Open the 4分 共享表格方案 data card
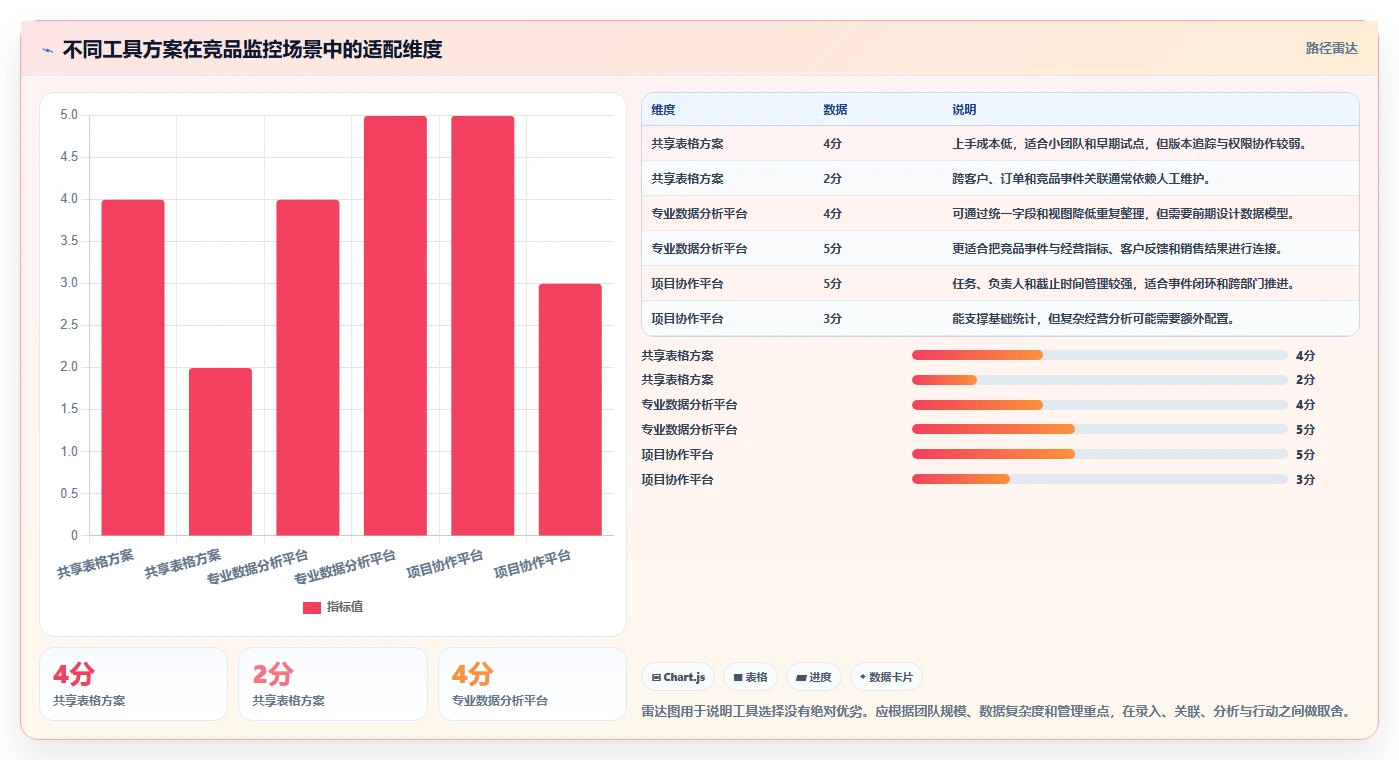 point(133,684)
